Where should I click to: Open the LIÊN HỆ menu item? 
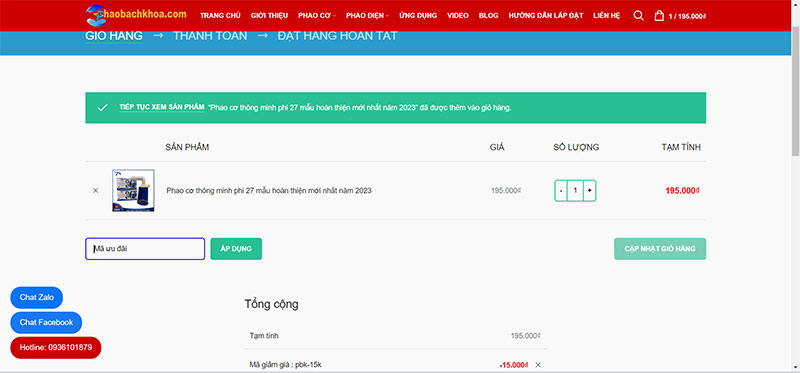tap(607, 15)
